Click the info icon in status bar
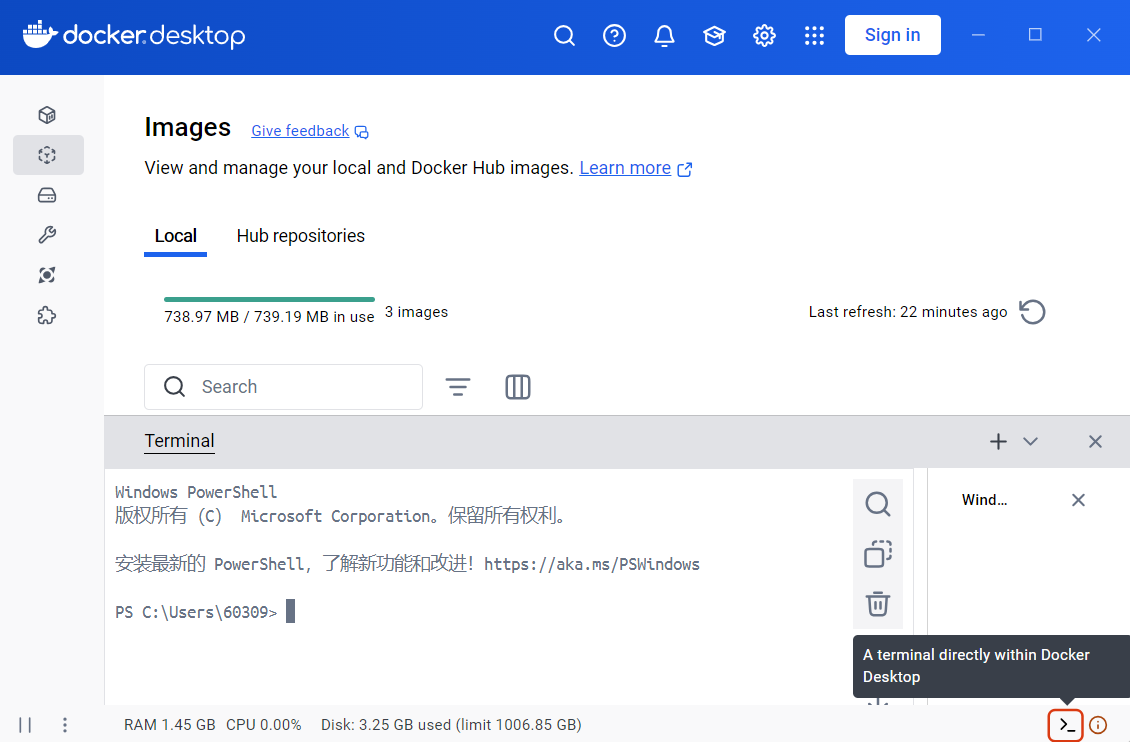The width and height of the screenshot is (1130, 742). [1098, 725]
